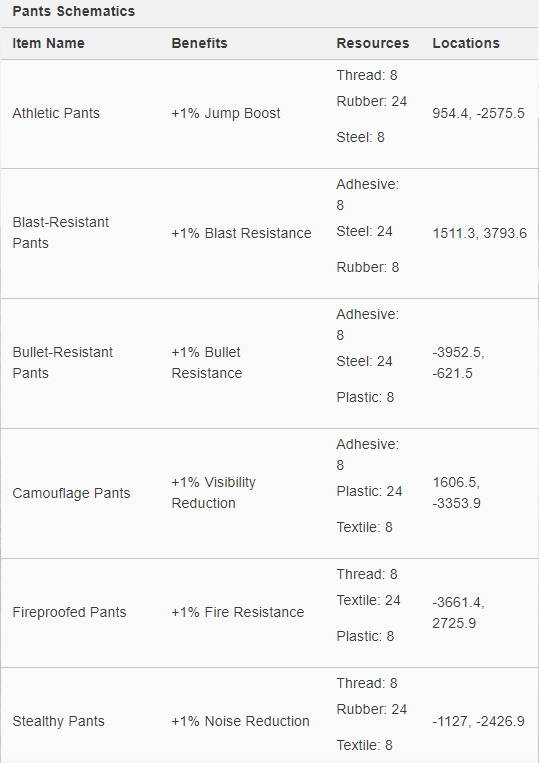Click the Benefits column header
Image resolution: width=539 pixels, height=763 pixels.
(x=199, y=43)
